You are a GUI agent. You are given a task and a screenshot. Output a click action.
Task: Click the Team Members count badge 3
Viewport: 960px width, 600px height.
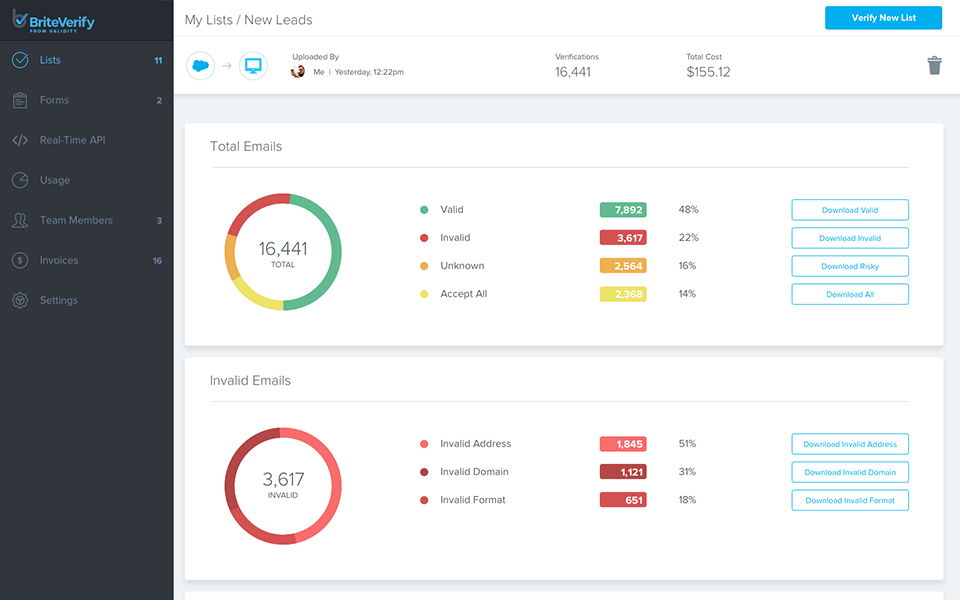159,220
